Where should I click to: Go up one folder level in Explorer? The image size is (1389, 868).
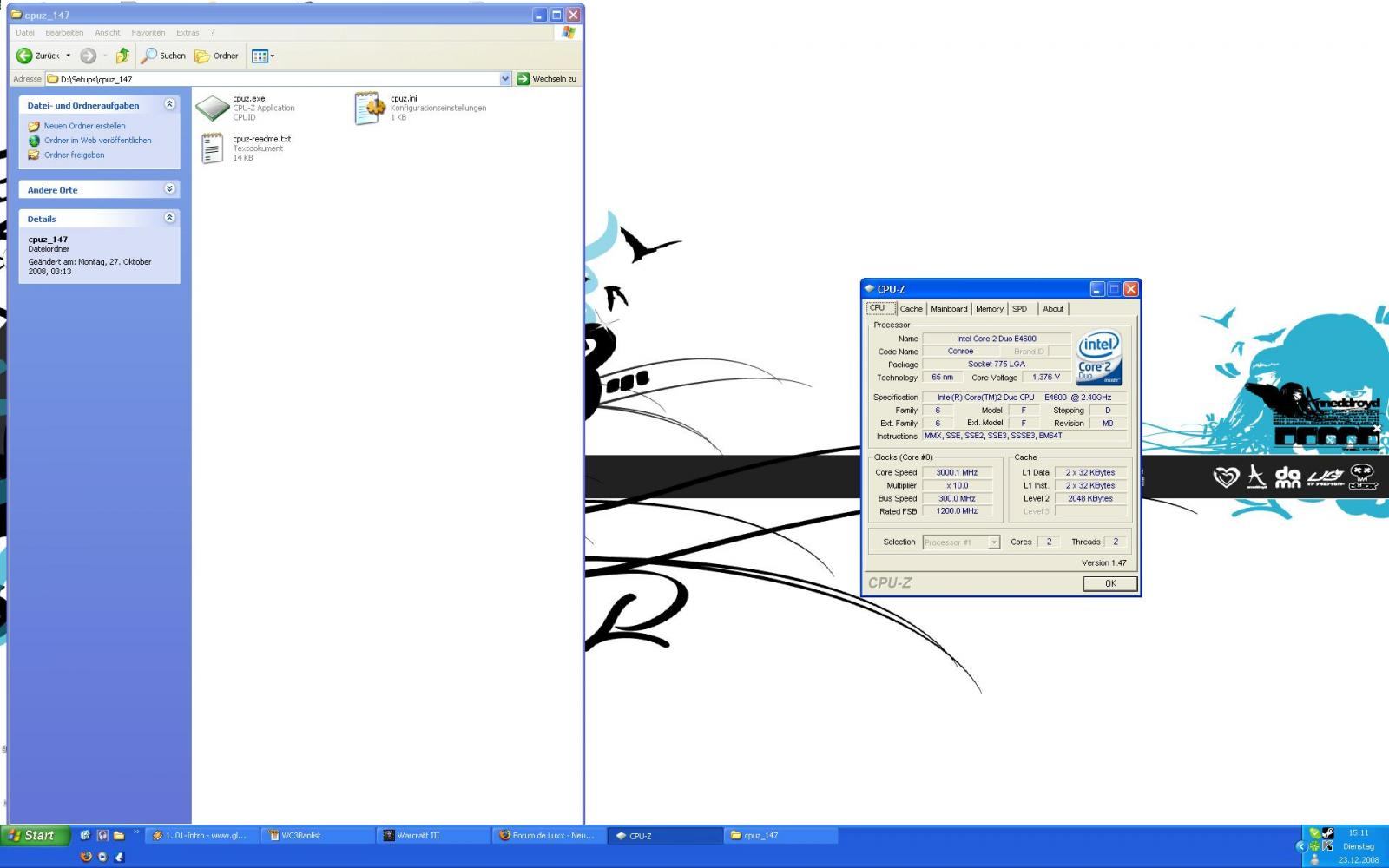tap(122, 56)
